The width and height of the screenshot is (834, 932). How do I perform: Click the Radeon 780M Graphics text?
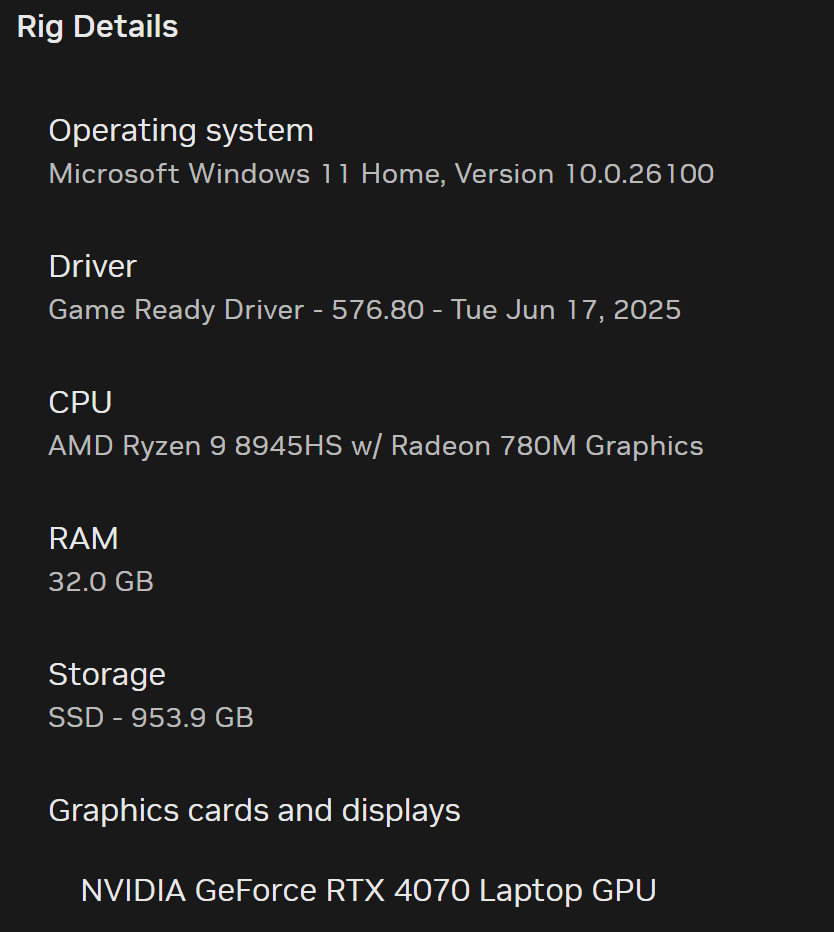tap(547, 446)
